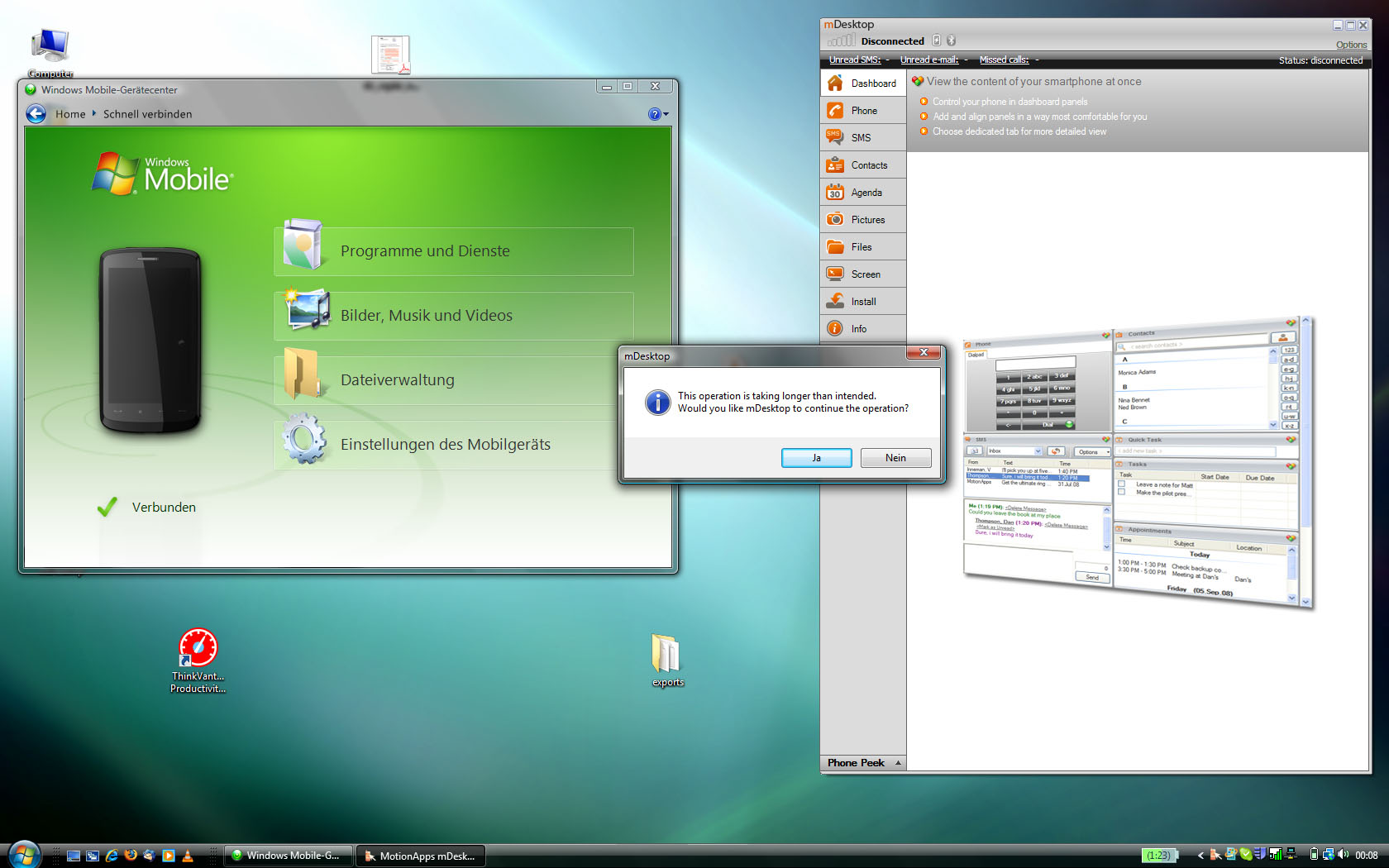Click Switch between windows in quick launch
Screen dimensions: 1389x868
pos(92,856)
